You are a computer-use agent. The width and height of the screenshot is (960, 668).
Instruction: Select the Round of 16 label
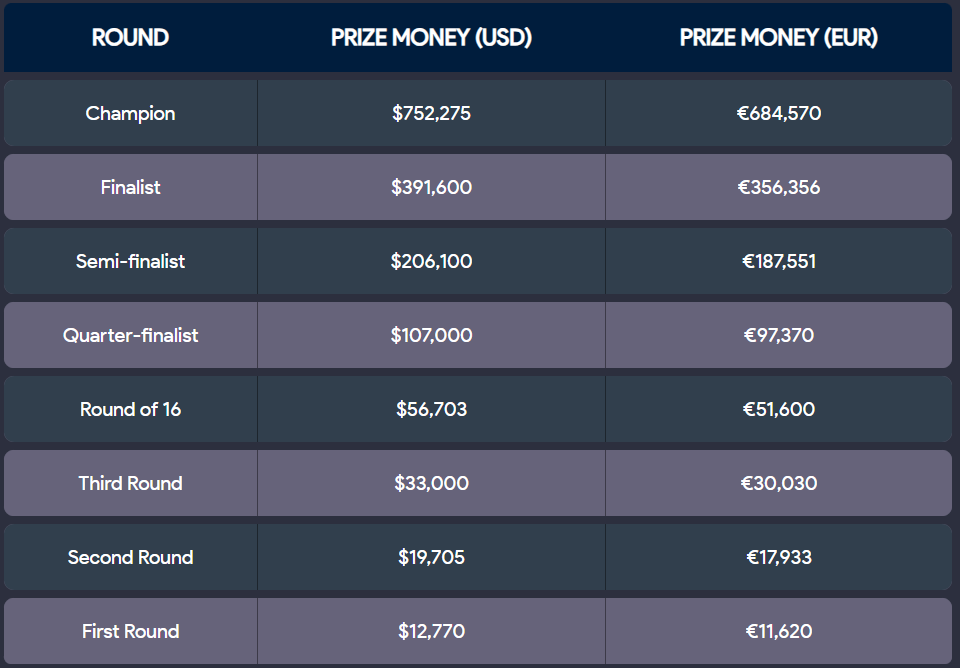click(130, 409)
